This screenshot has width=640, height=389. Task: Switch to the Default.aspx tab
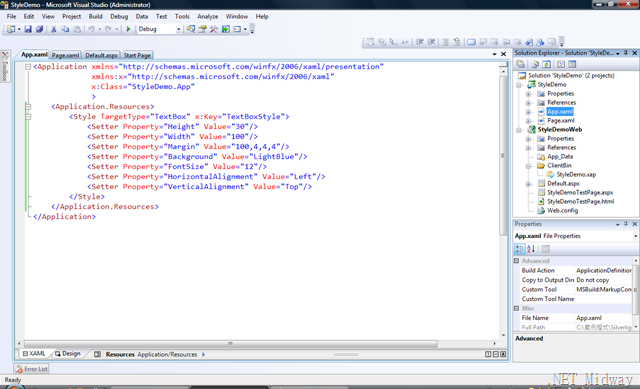[101, 56]
